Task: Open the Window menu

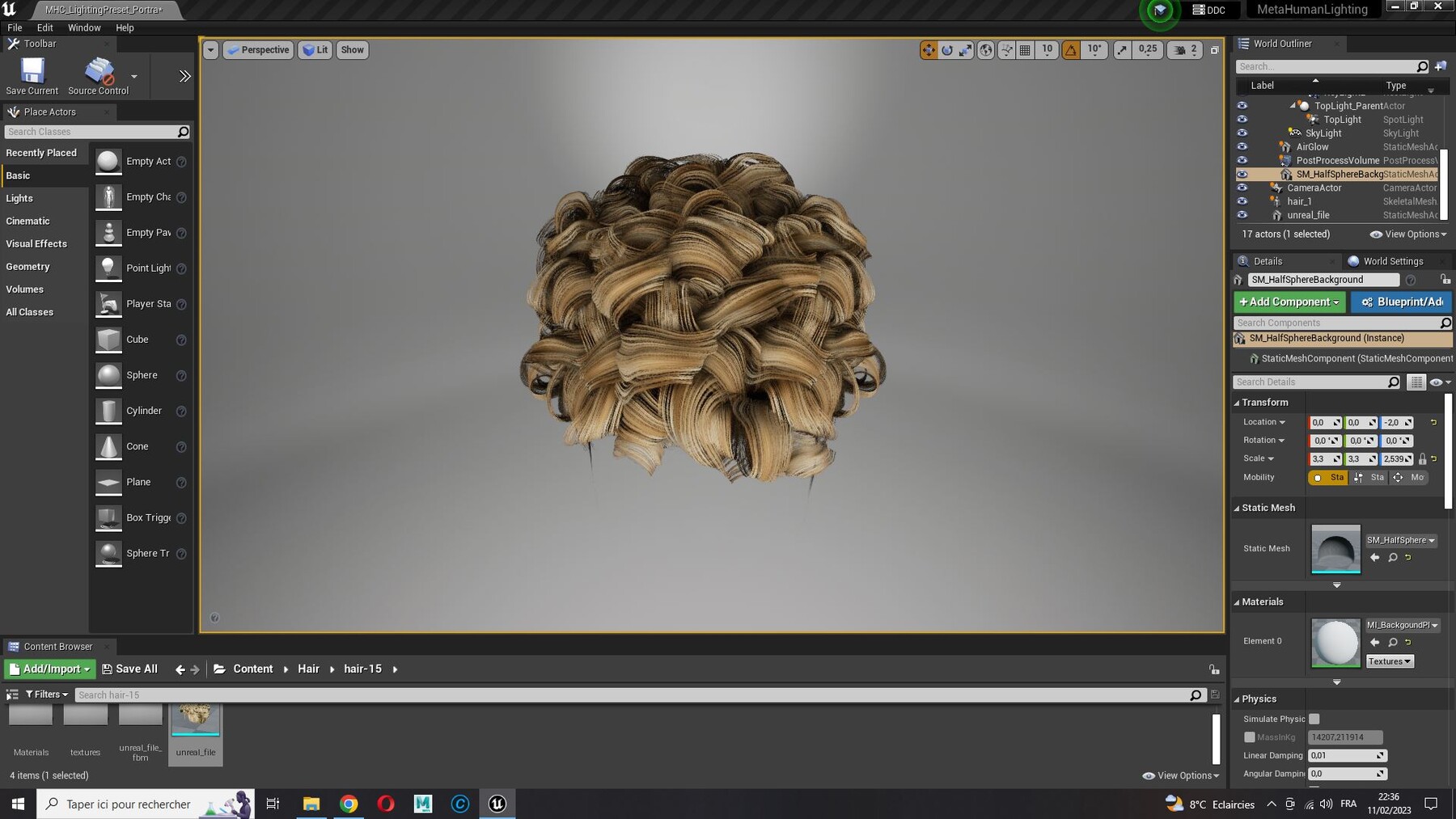Action: [x=83, y=27]
